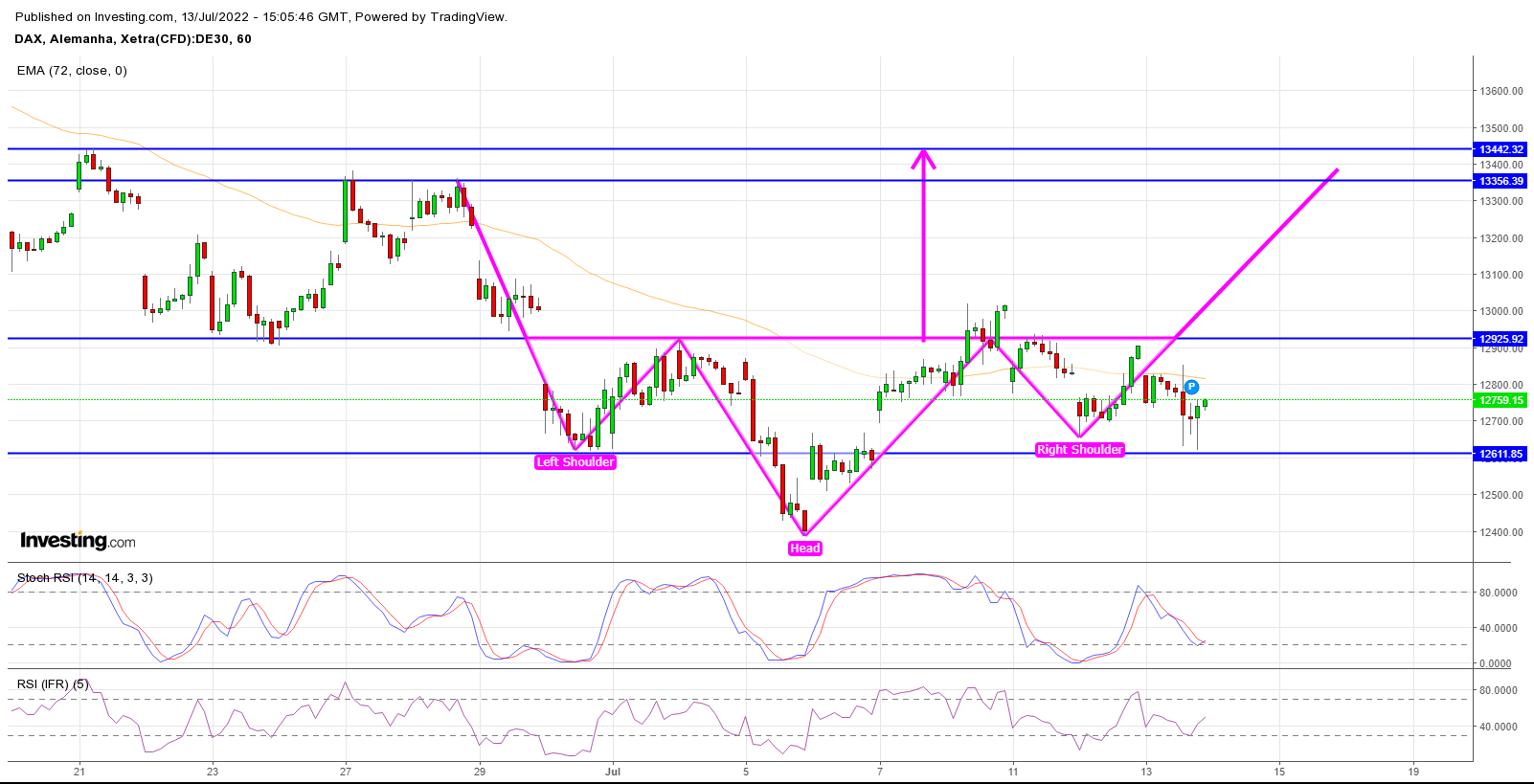
Task: Select the Right Shoulder label
Action: (1080, 450)
